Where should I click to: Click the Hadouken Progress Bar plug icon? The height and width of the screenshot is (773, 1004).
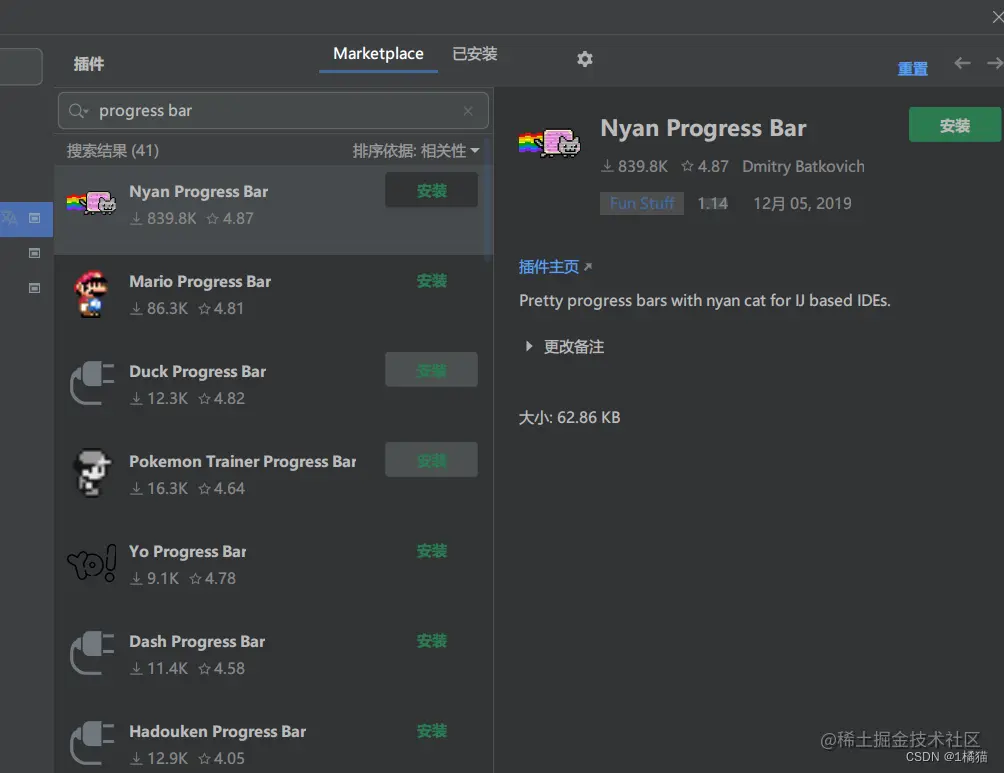click(92, 743)
